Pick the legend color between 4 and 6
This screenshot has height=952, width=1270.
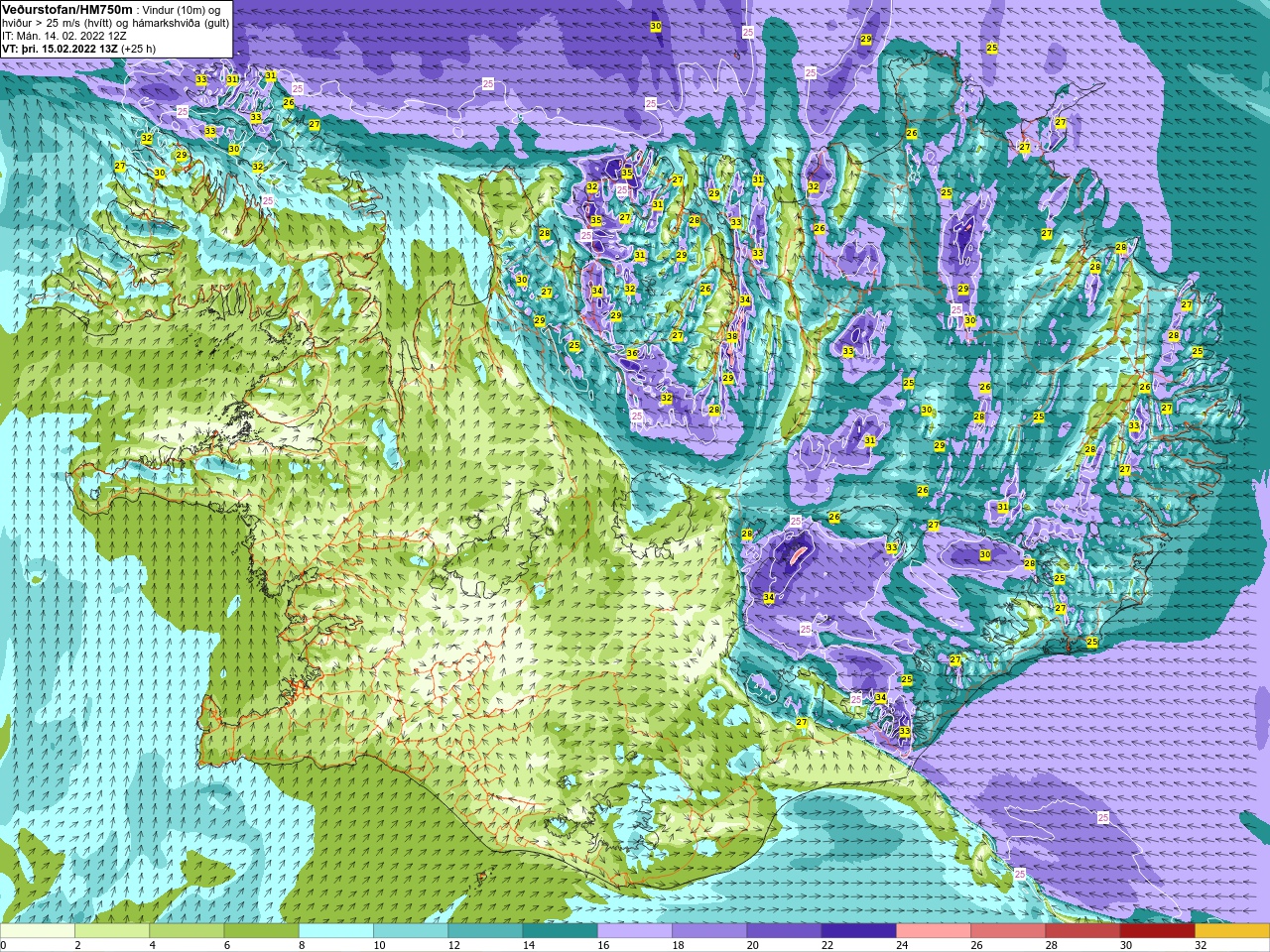click(x=187, y=931)
